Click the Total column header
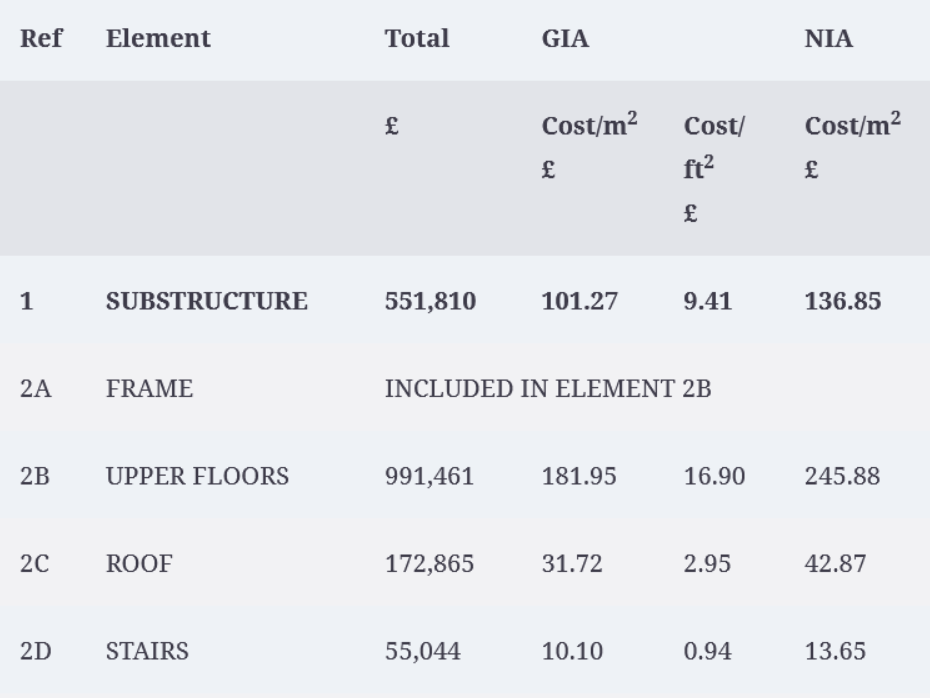This screenshot has width=930, height=698. tap(417, 39)
